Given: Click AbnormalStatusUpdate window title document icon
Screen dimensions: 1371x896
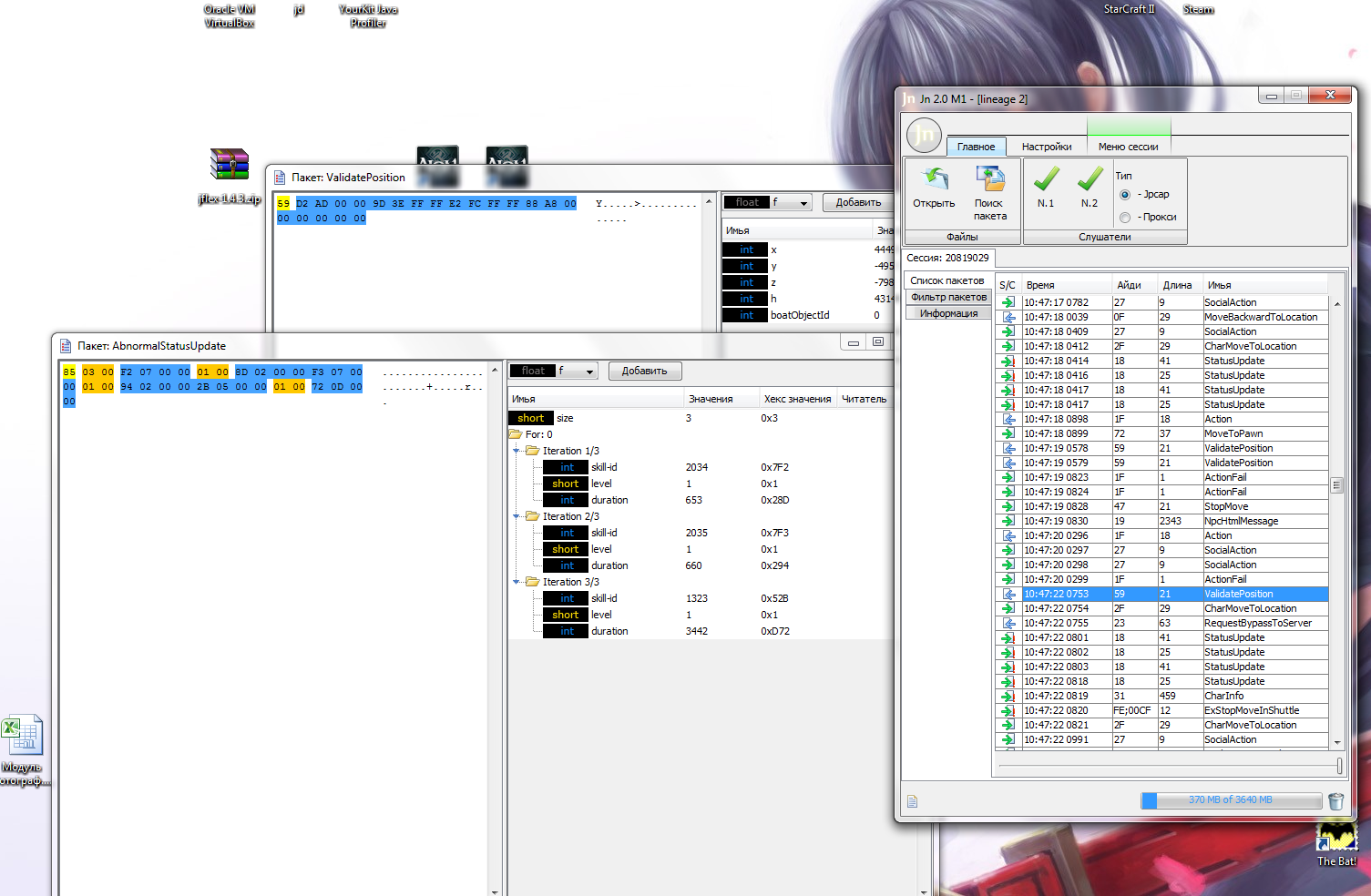Looking at the screenshot, I should [66, 346].
